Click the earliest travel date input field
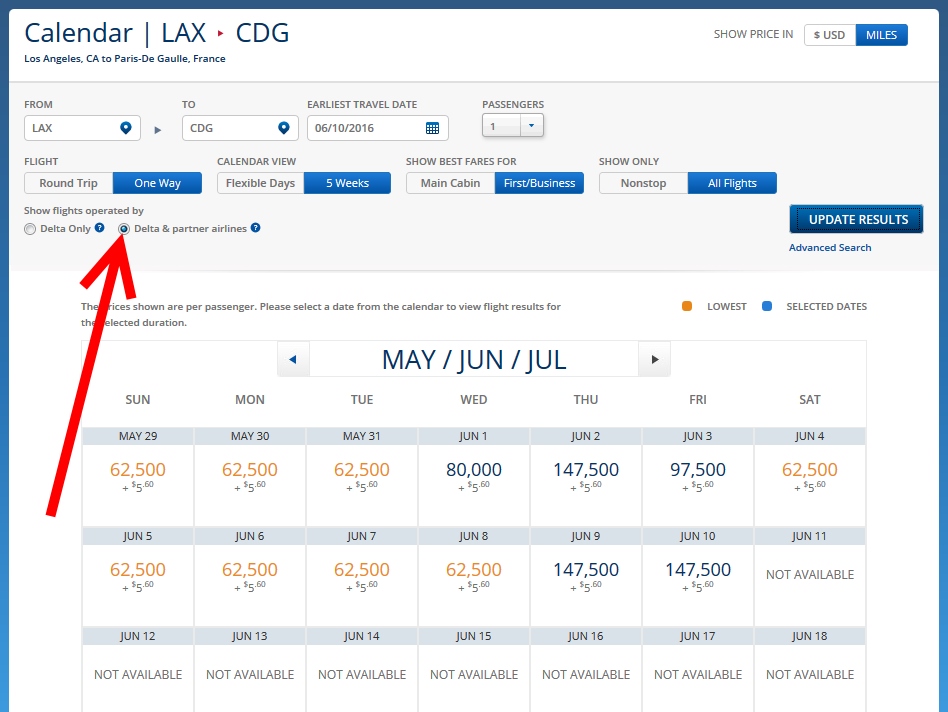 365,128
